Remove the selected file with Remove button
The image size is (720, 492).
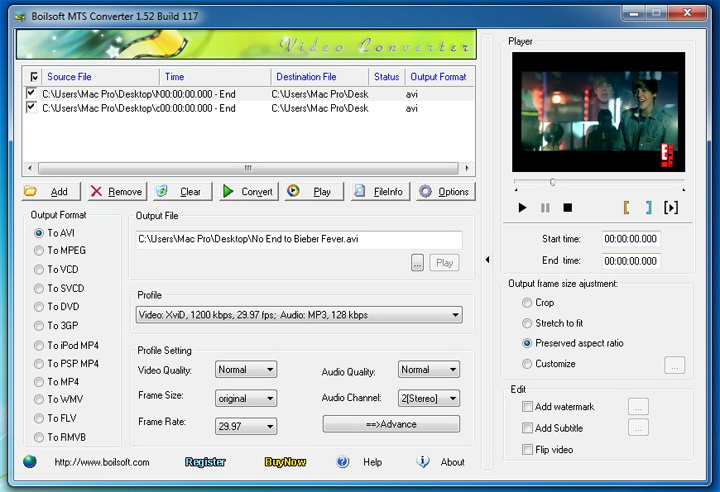pos(114,191)
